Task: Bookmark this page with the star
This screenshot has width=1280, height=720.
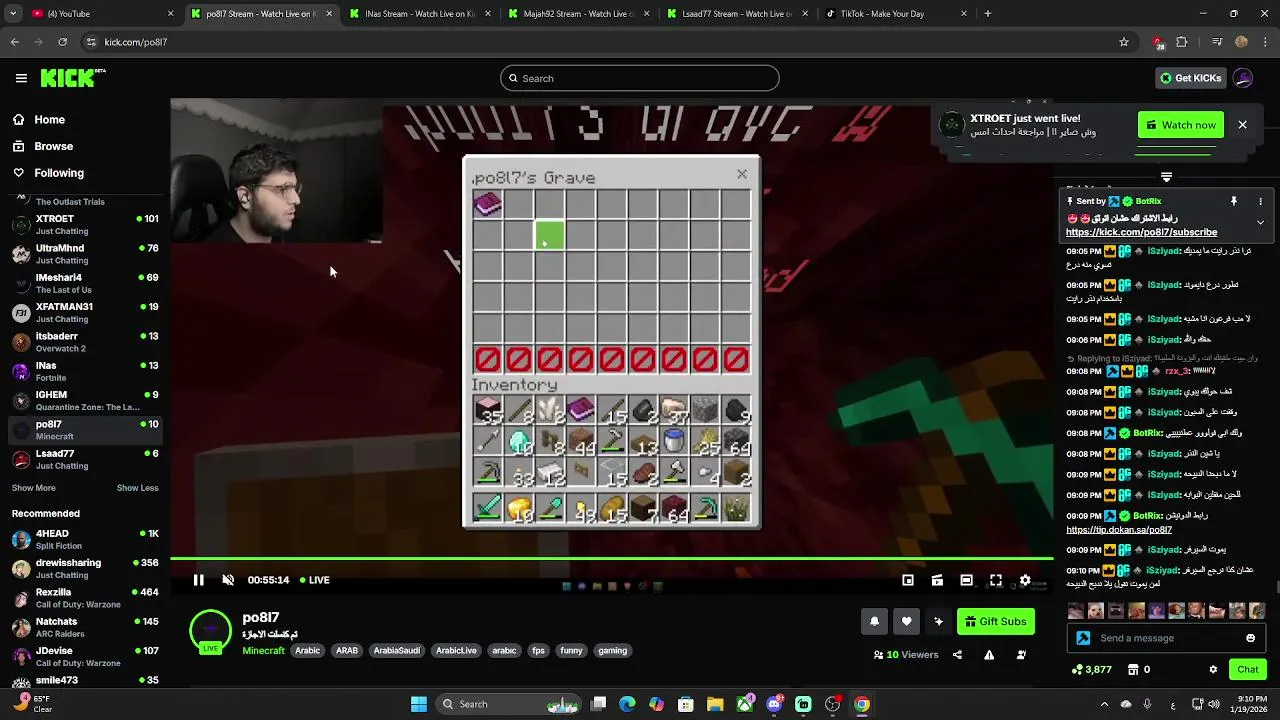Action: click(1124, 42)
